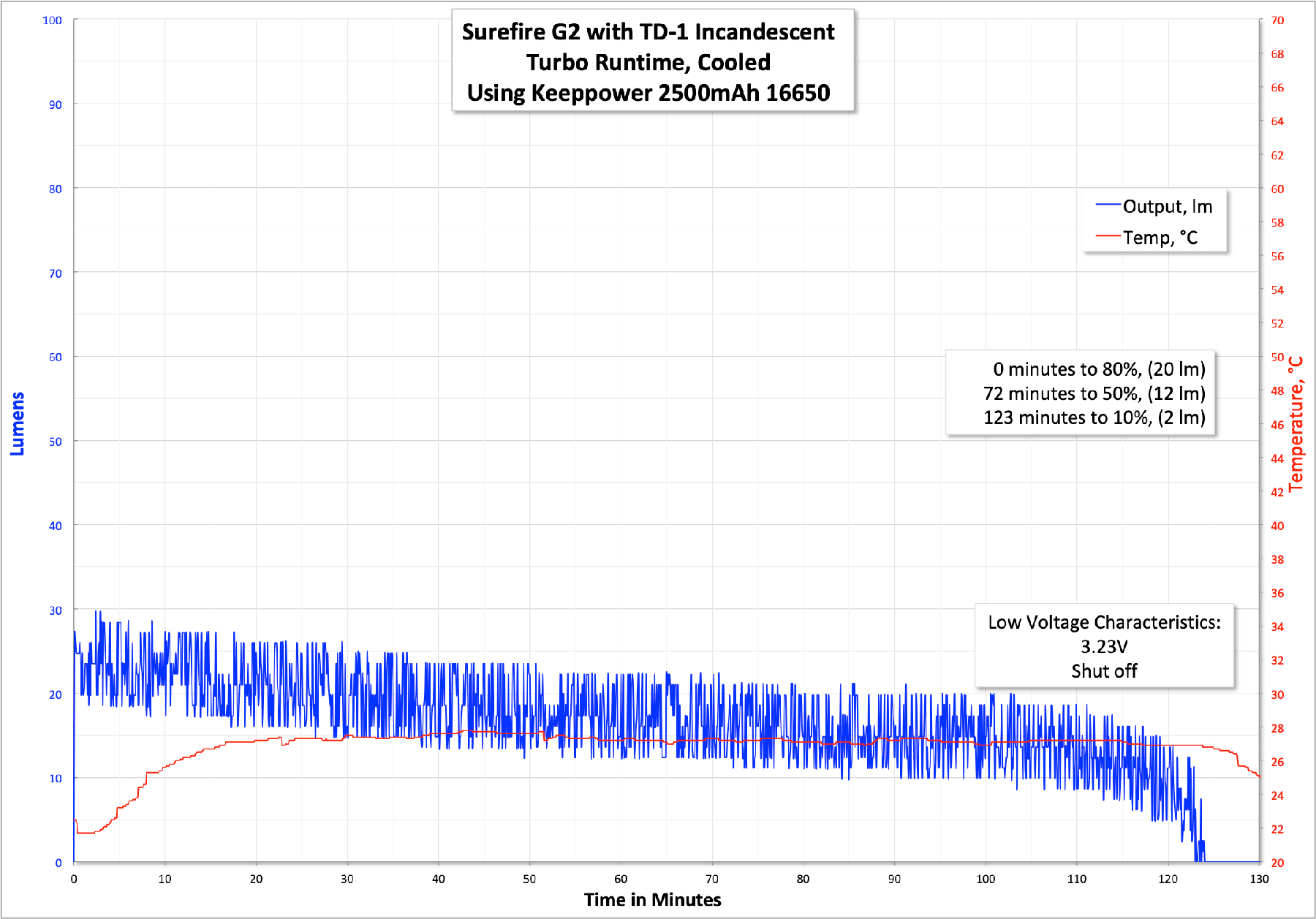This screenshot has height=919, width=1316.
Task: Click '72 minutes to 50%' annotation line
Action: pyautogui.click(x=1094, y=393)
